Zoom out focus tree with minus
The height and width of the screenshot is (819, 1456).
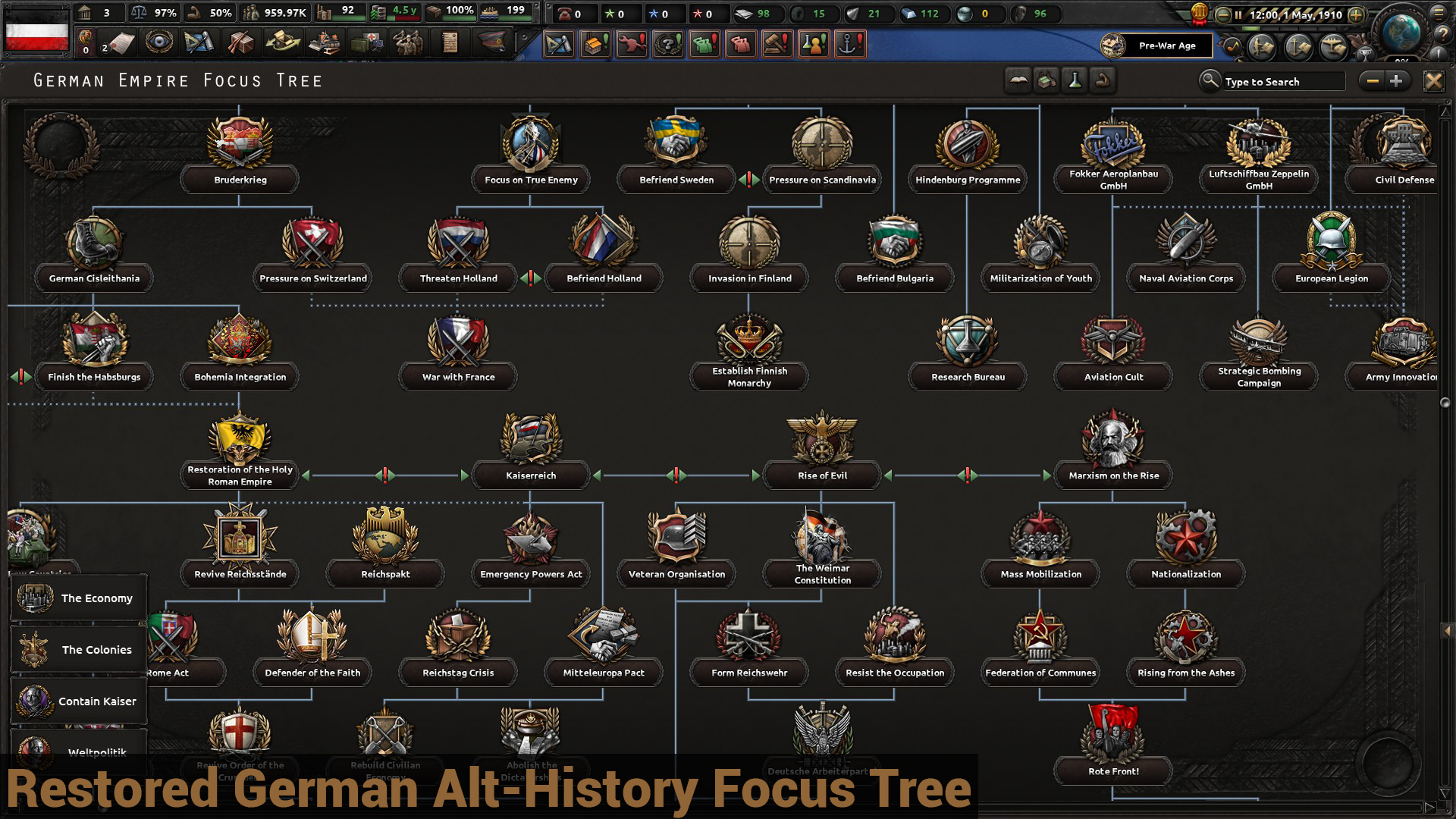click(x=1372, y=80)
